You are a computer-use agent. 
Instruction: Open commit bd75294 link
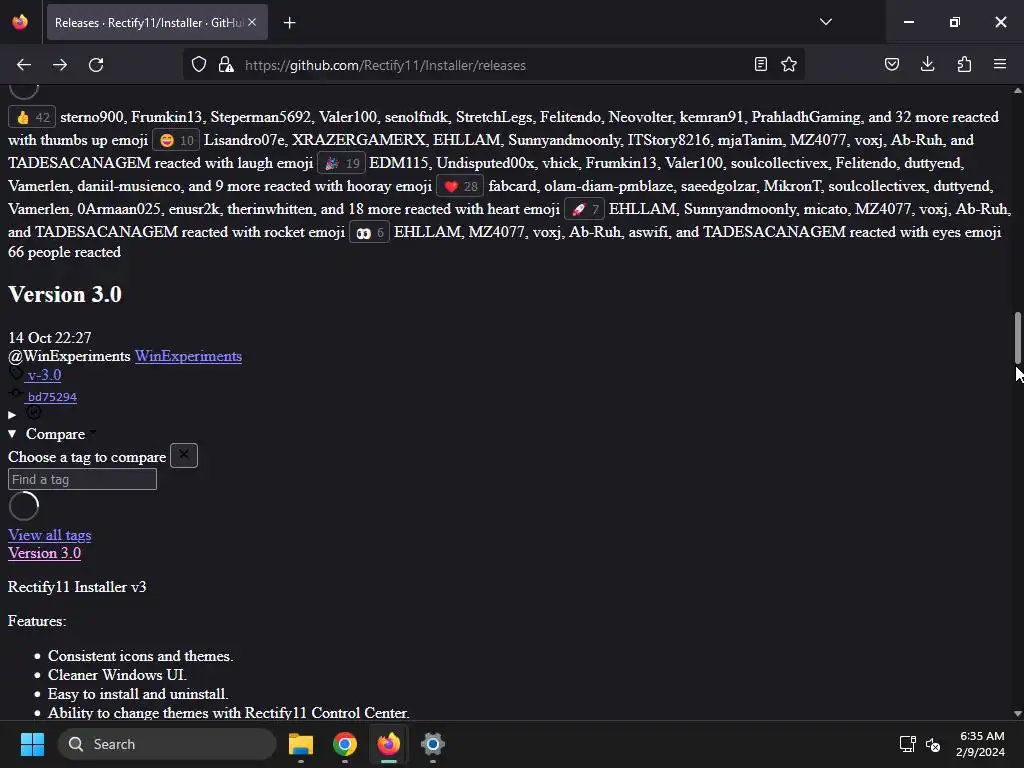(x=52, y=397)
